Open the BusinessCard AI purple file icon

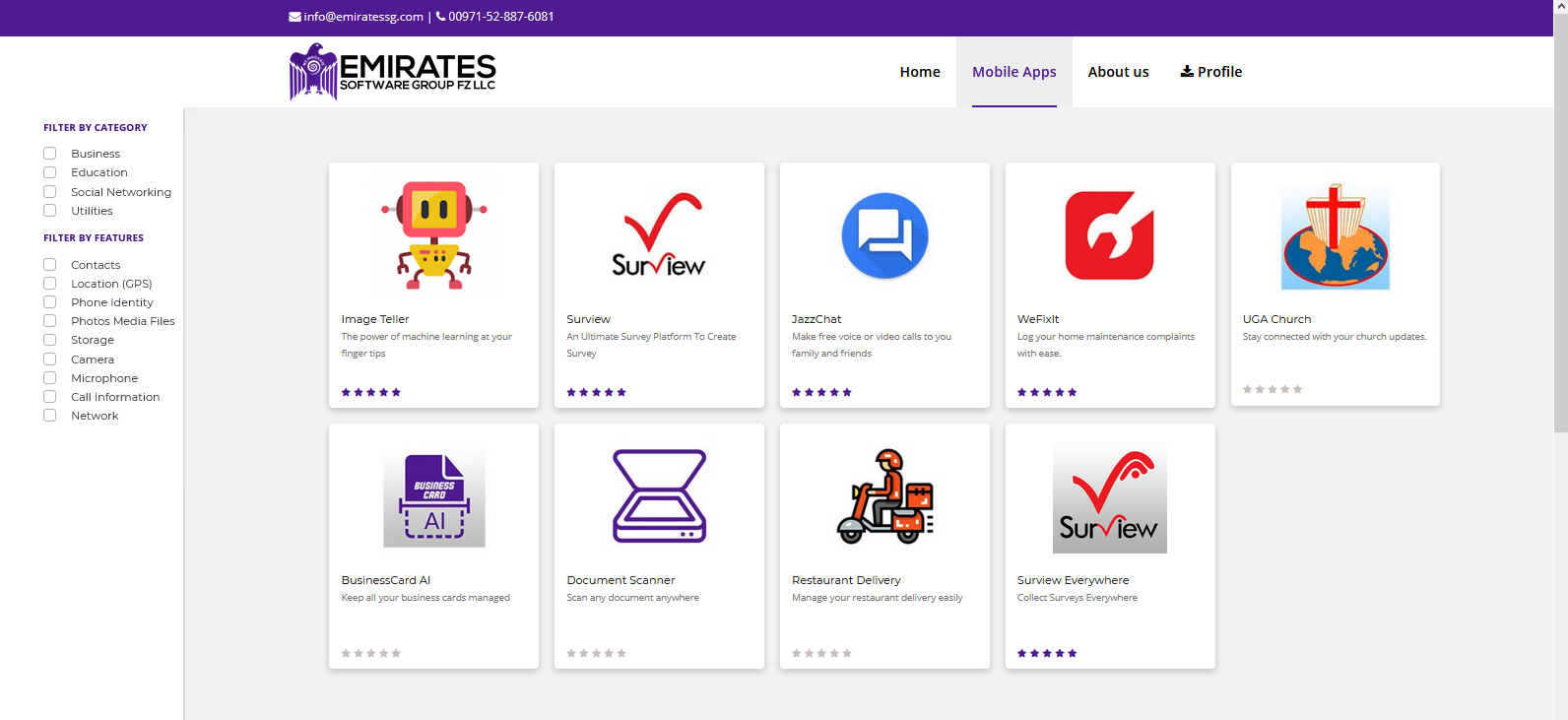pyautogui.click(x=434, y=496)
